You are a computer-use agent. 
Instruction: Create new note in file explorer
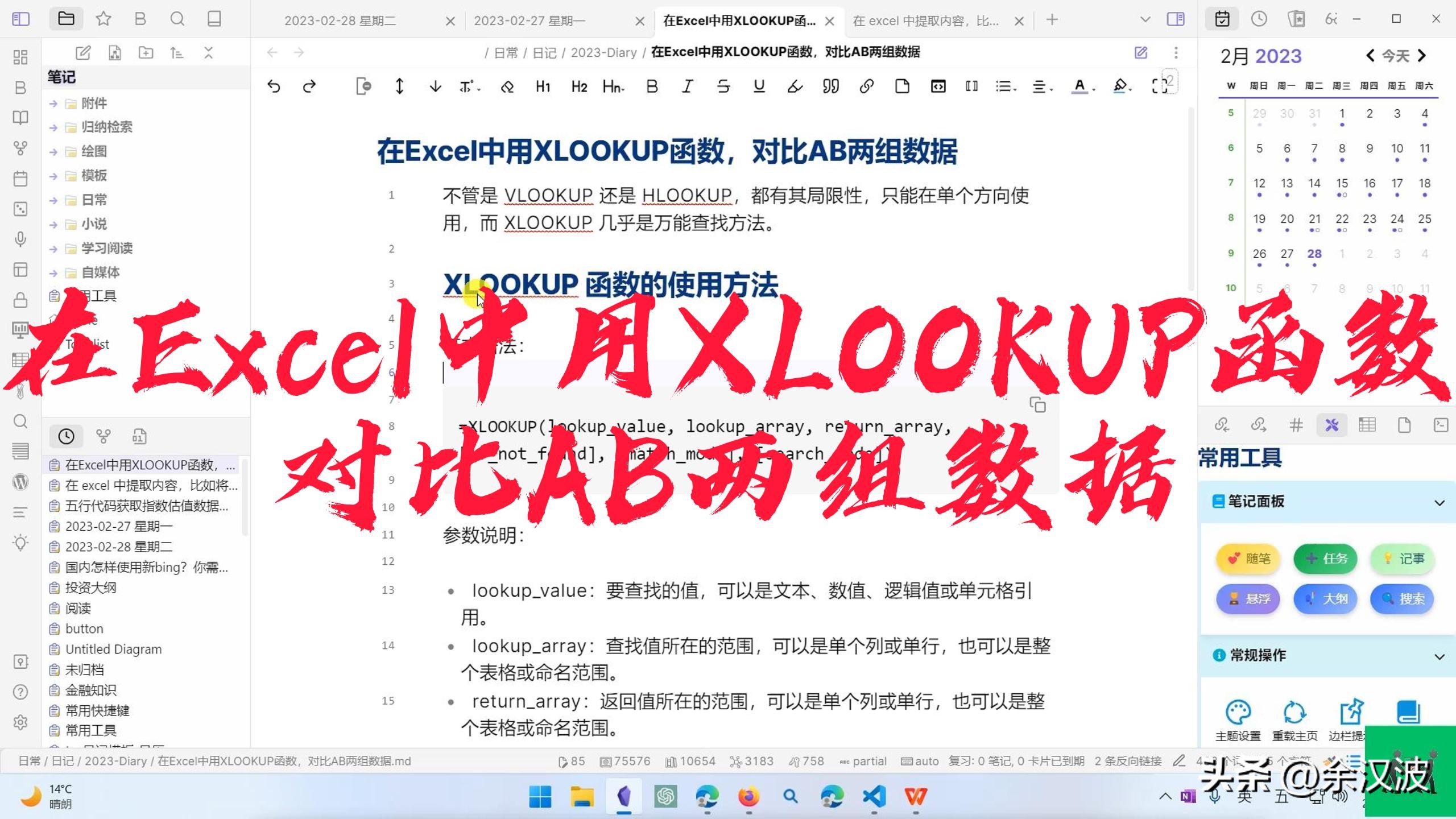83,53
